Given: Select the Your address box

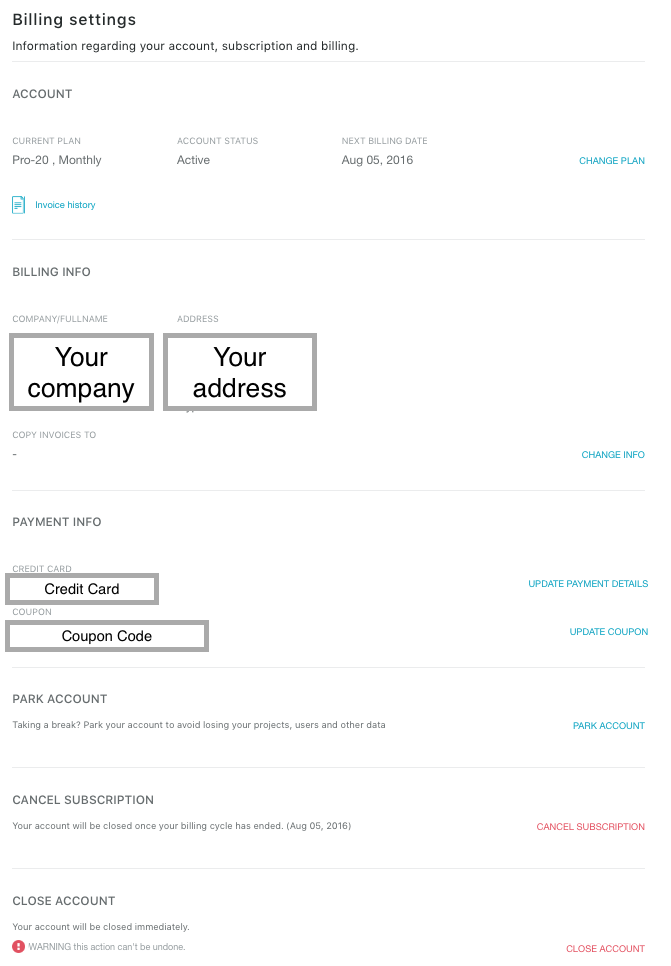Looking at the screenshot, I should point(240,372).
